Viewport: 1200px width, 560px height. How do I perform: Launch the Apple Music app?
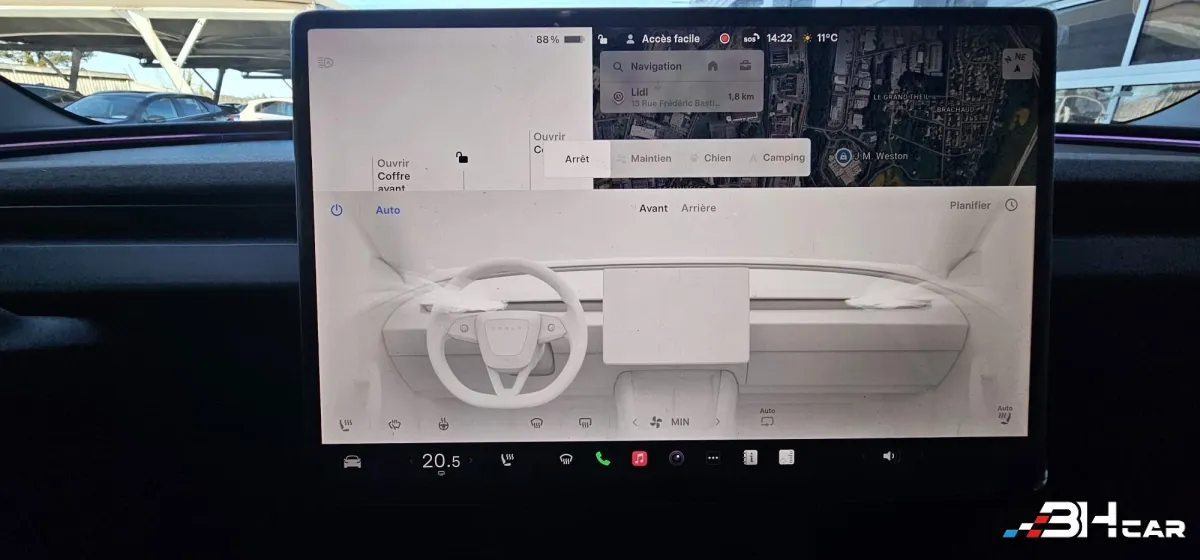(639, 459)
